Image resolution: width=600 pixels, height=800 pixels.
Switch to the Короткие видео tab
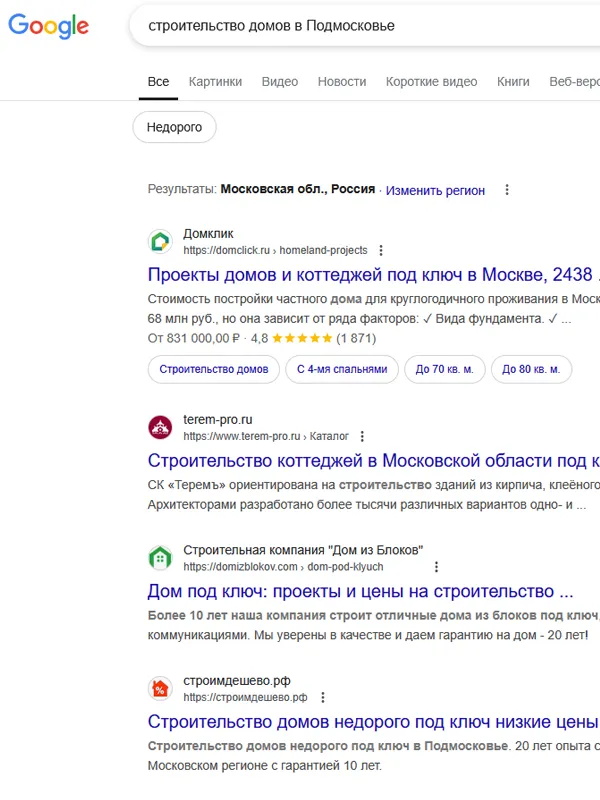point(431,82)
